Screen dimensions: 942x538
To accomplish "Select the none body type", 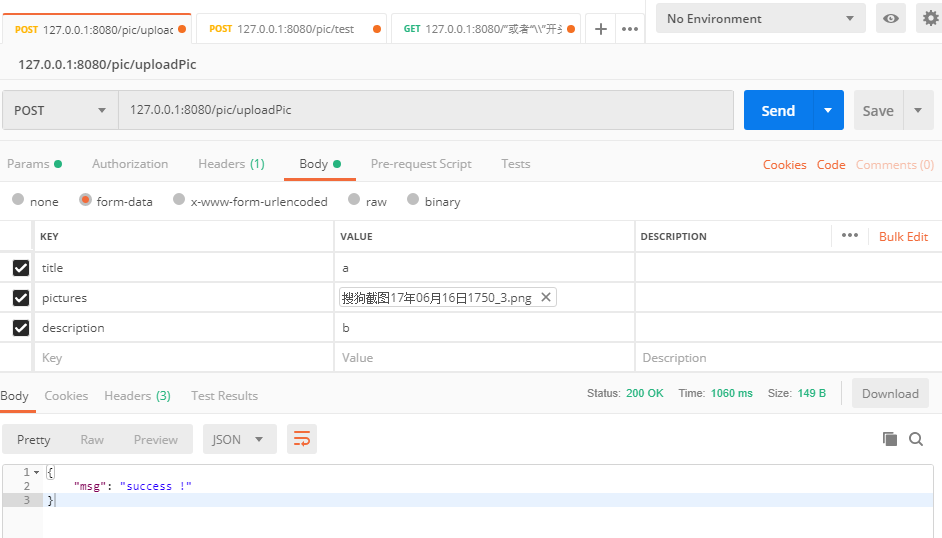I will (18, 199).
